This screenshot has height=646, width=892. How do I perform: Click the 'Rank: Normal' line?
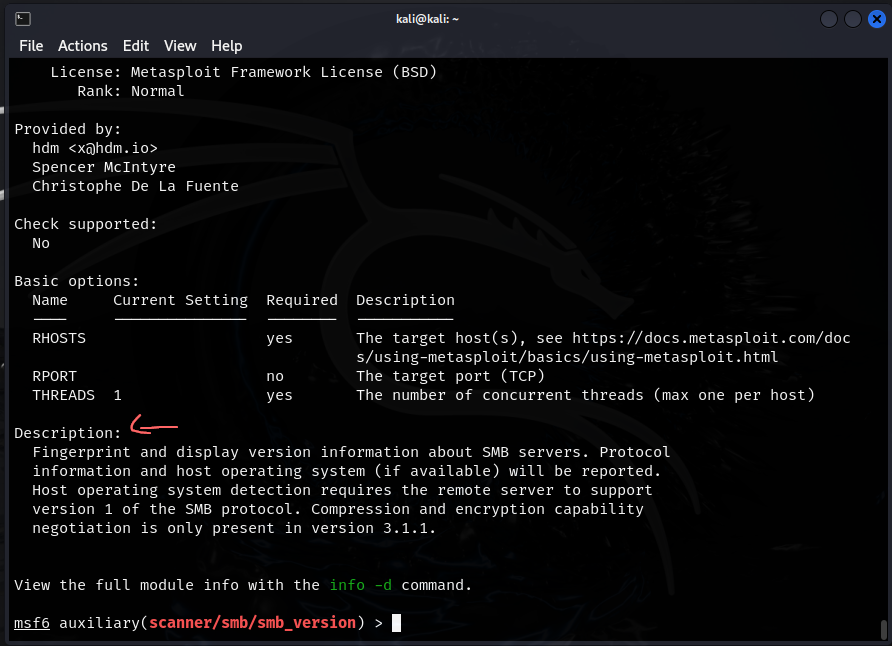pos(131,92)
